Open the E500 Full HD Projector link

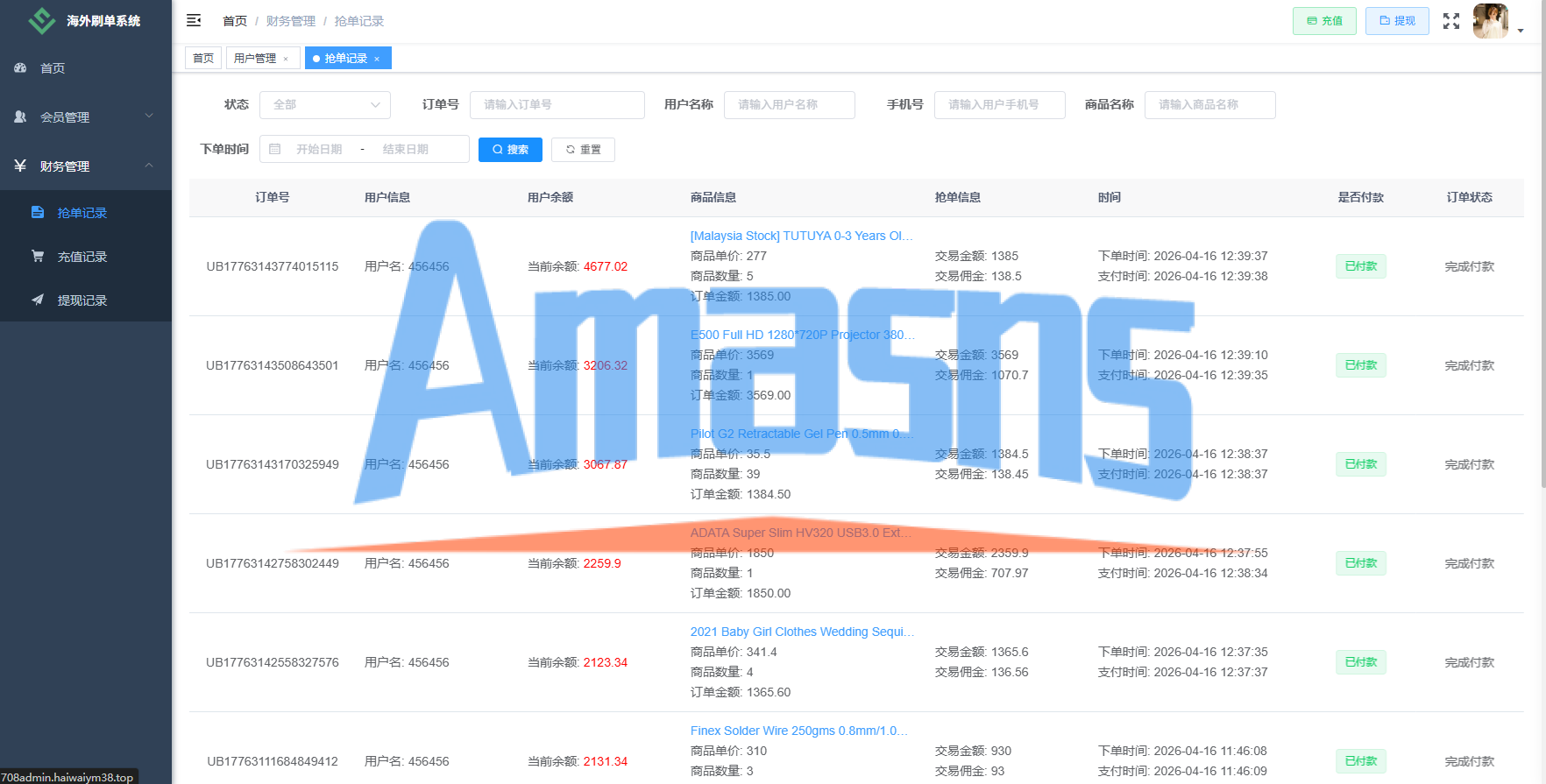803,335
